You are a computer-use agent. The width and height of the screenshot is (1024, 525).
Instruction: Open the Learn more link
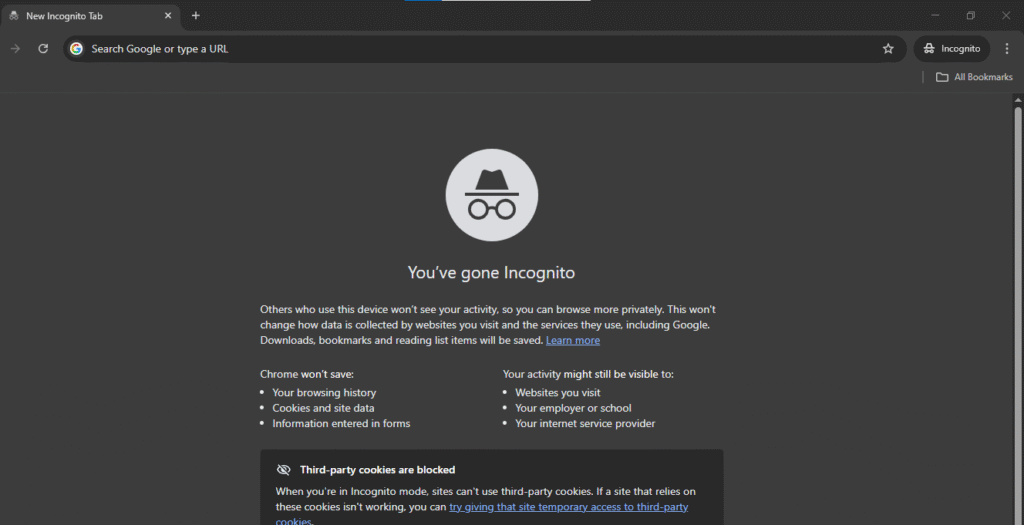(573, 341)
